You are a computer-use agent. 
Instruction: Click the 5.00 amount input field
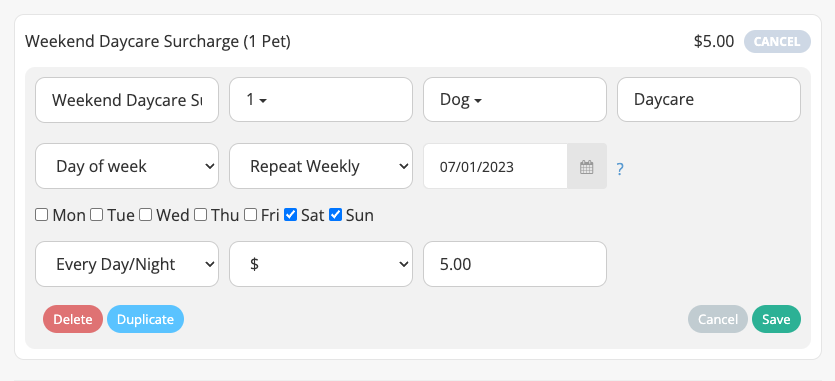point(514,264)
